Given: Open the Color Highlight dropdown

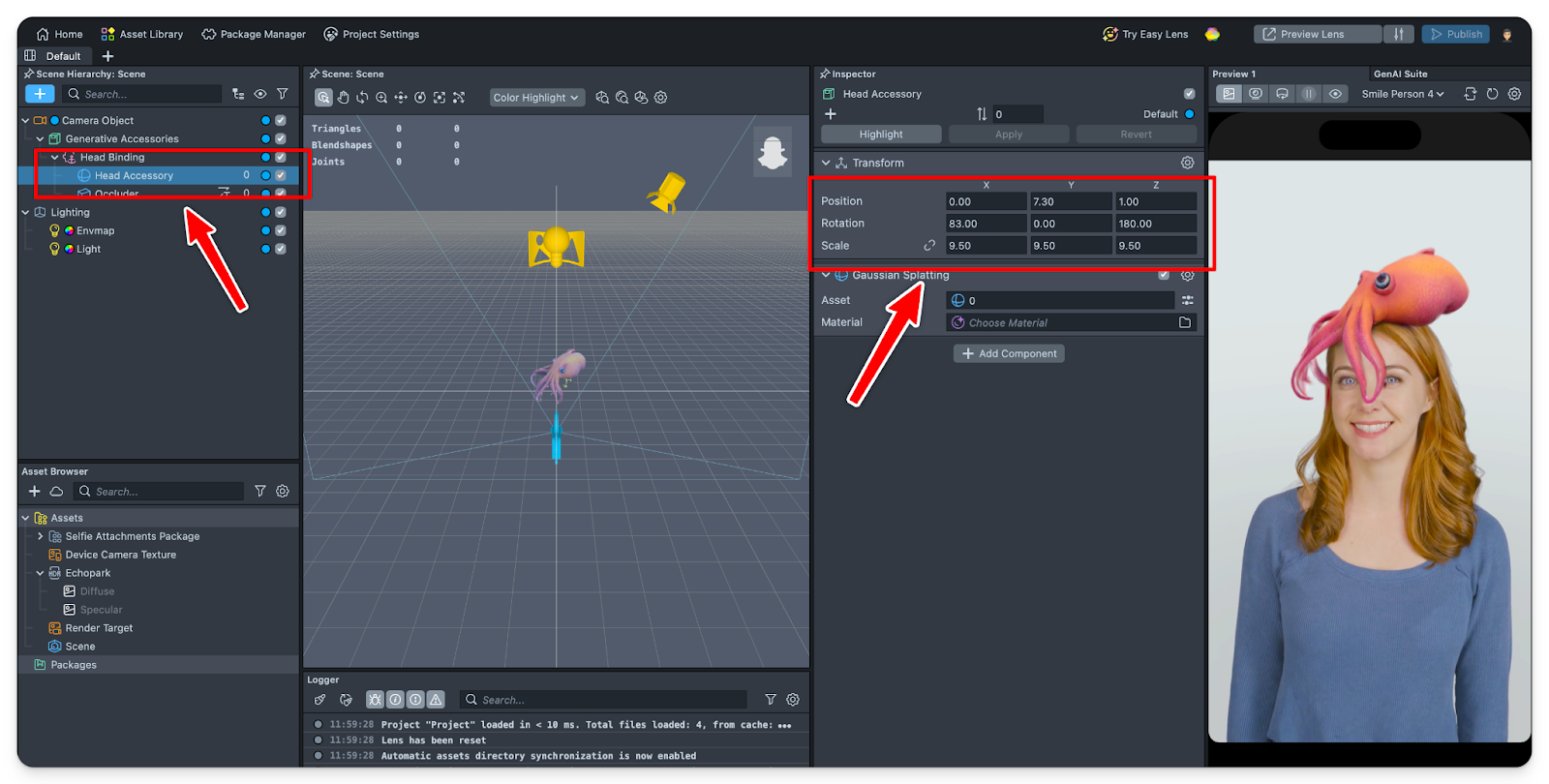Looking at the screenshot, I should 535,98.
